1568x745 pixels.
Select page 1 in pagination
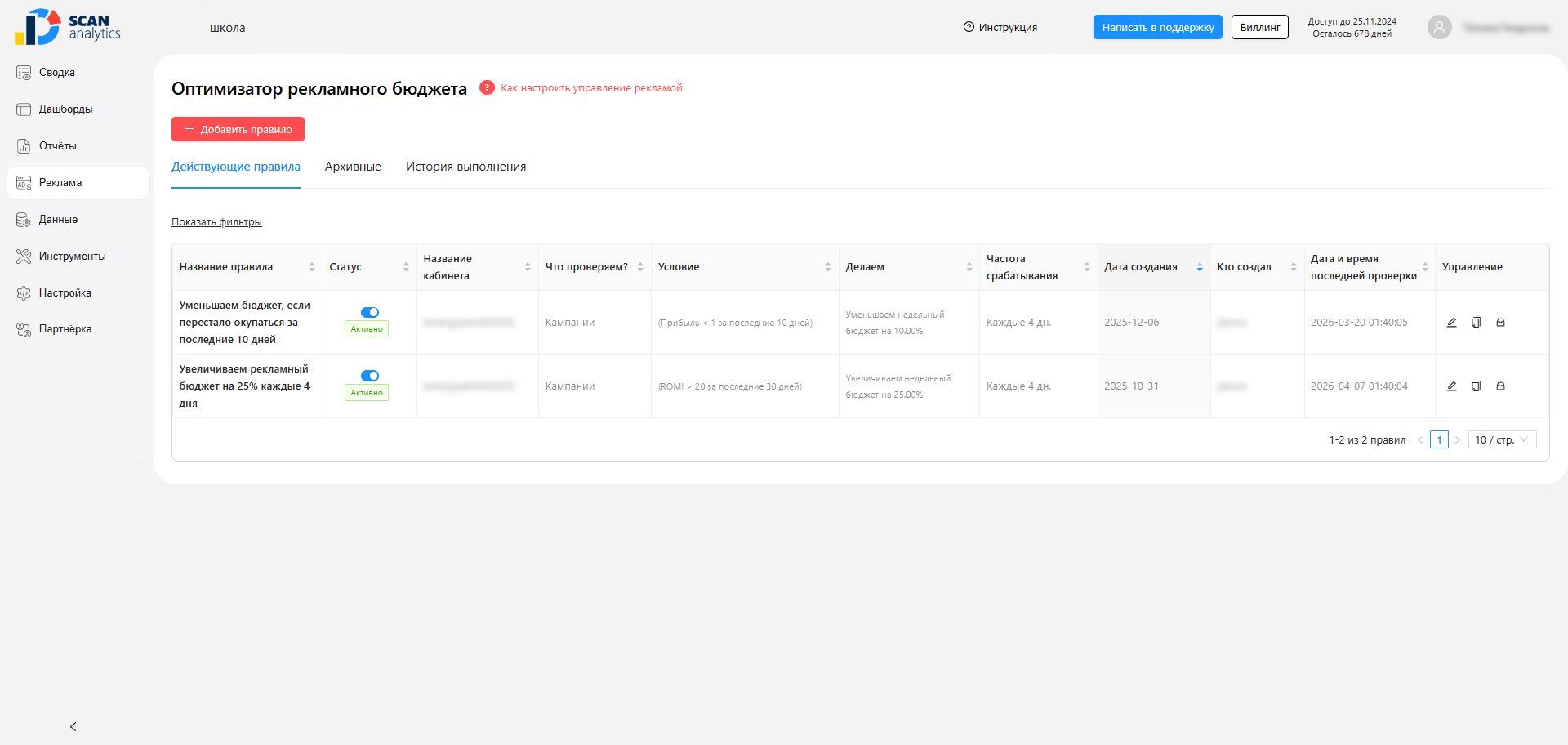click(x=1439, y=440)
